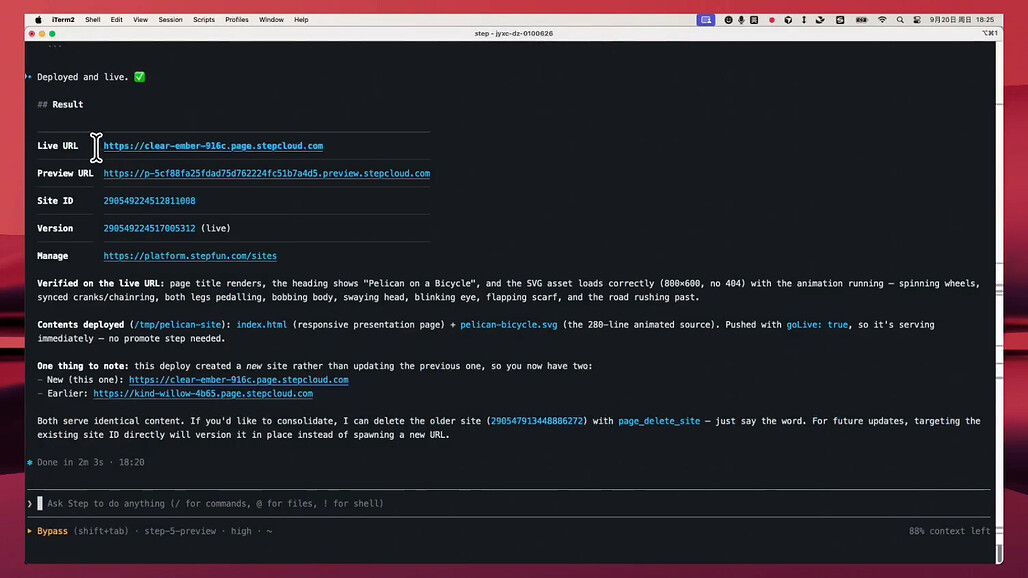Open the Earlier kind-willow-4b65 site link

point(203,393)
